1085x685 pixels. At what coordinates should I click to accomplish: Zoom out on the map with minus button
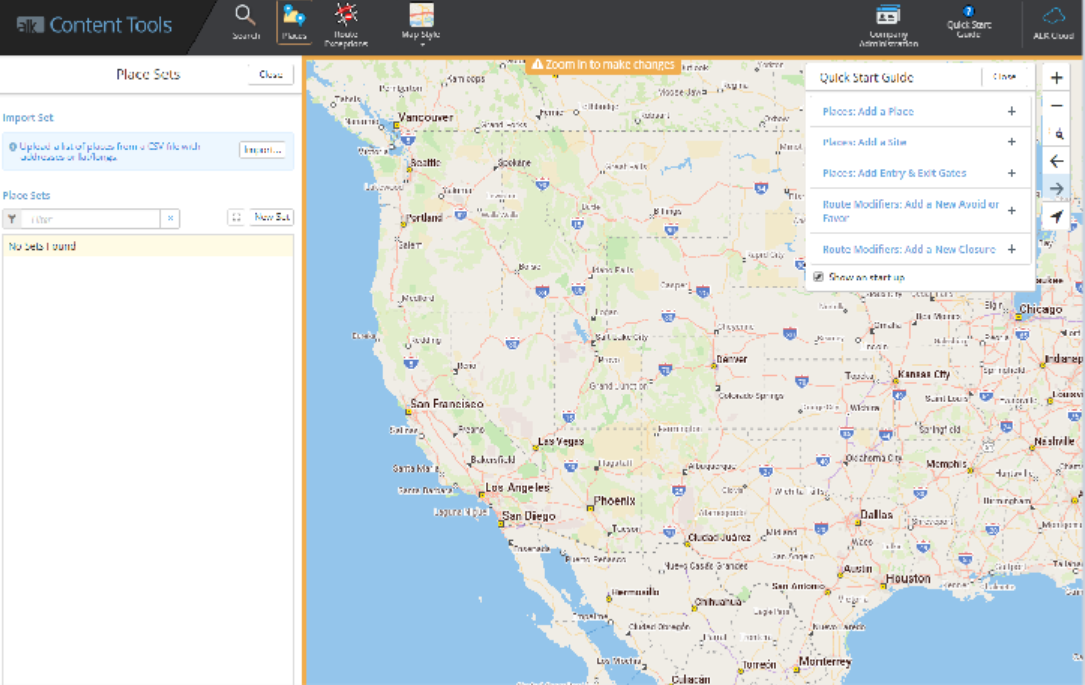click(x=1056, y=106)
